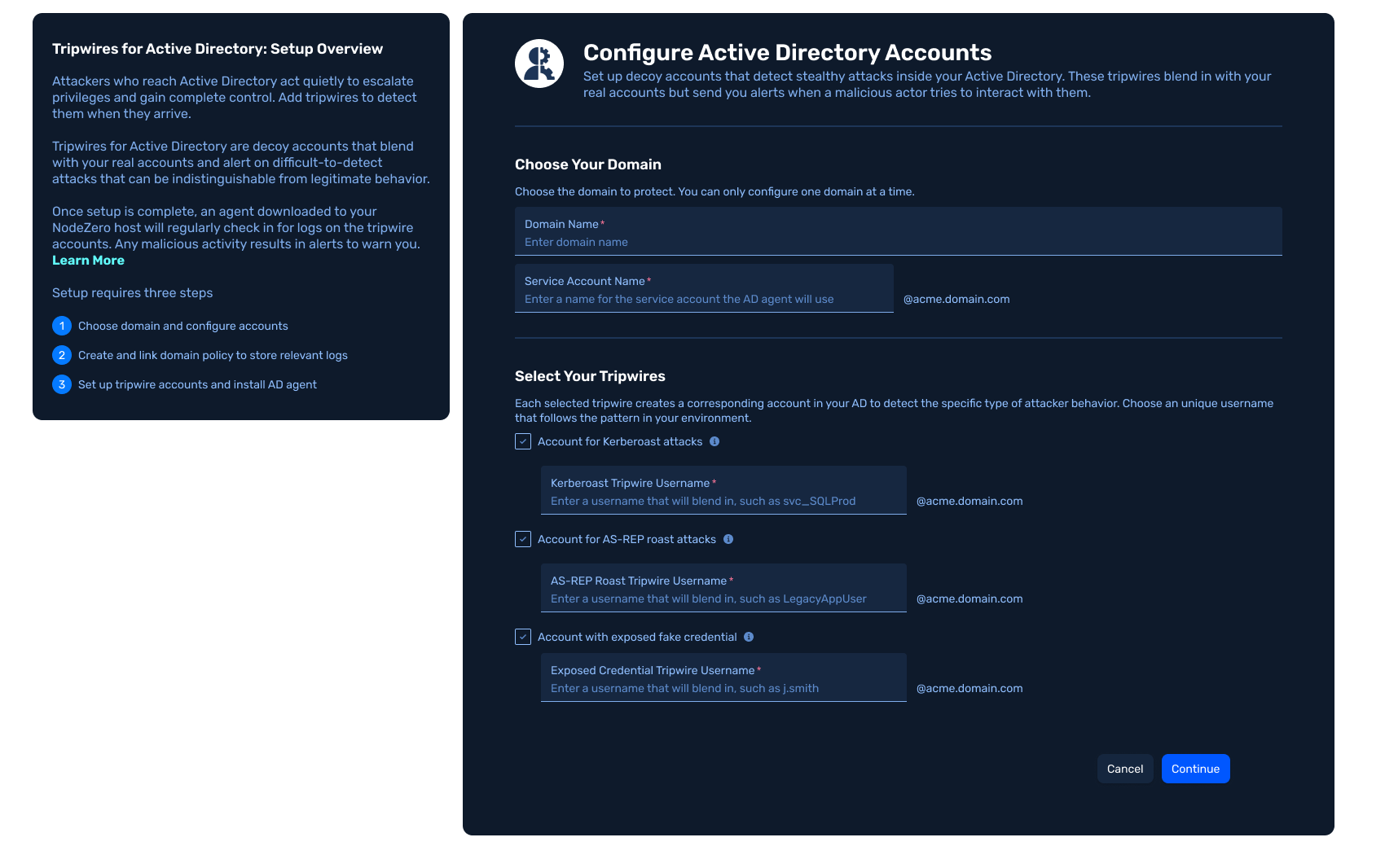Click the Kerberoast Tripwire Username field
1385x868 pixels.
pyautogui.click(x=723, y=490)
